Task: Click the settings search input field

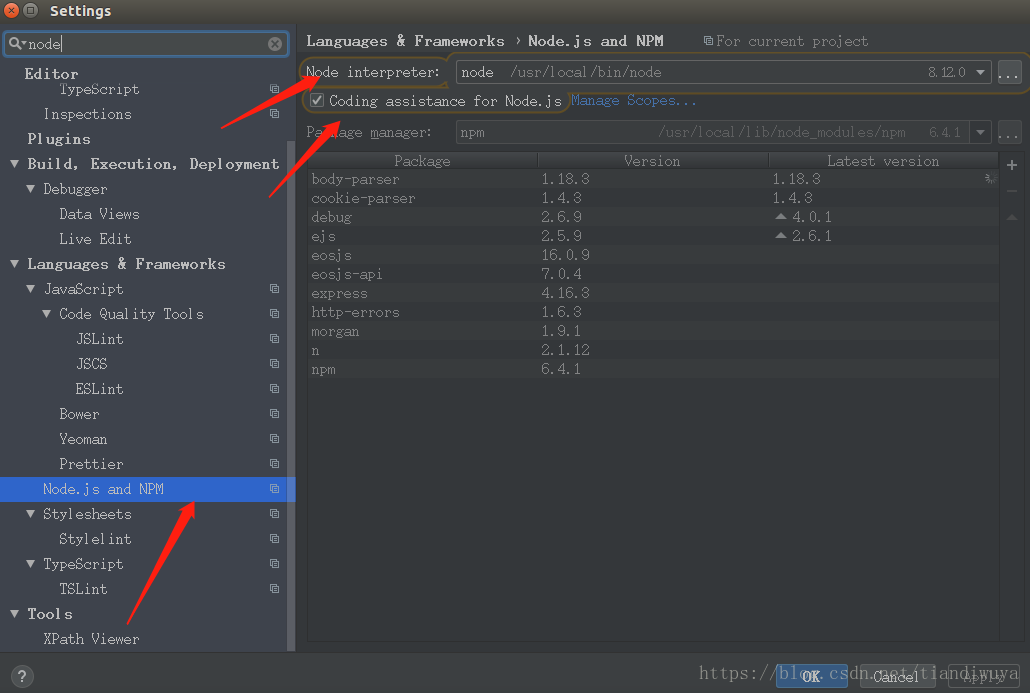Action: click(146, 44)
